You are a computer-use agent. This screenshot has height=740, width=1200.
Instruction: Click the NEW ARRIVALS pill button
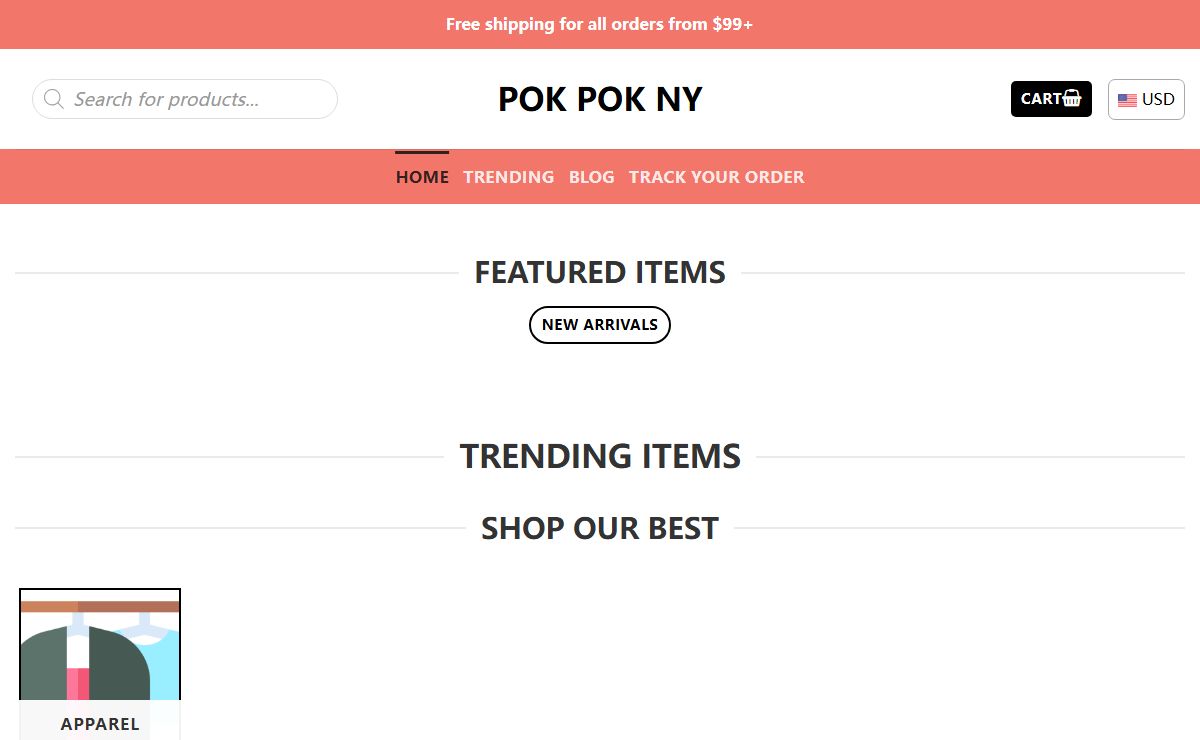coord(600,325)
